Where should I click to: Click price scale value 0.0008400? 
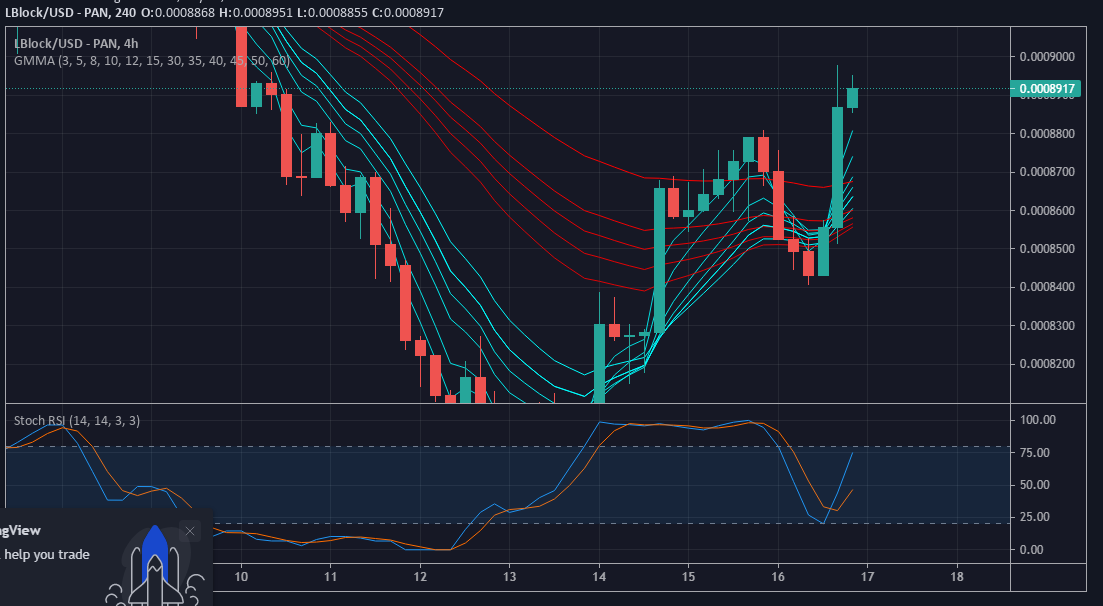click(1047, 287)
